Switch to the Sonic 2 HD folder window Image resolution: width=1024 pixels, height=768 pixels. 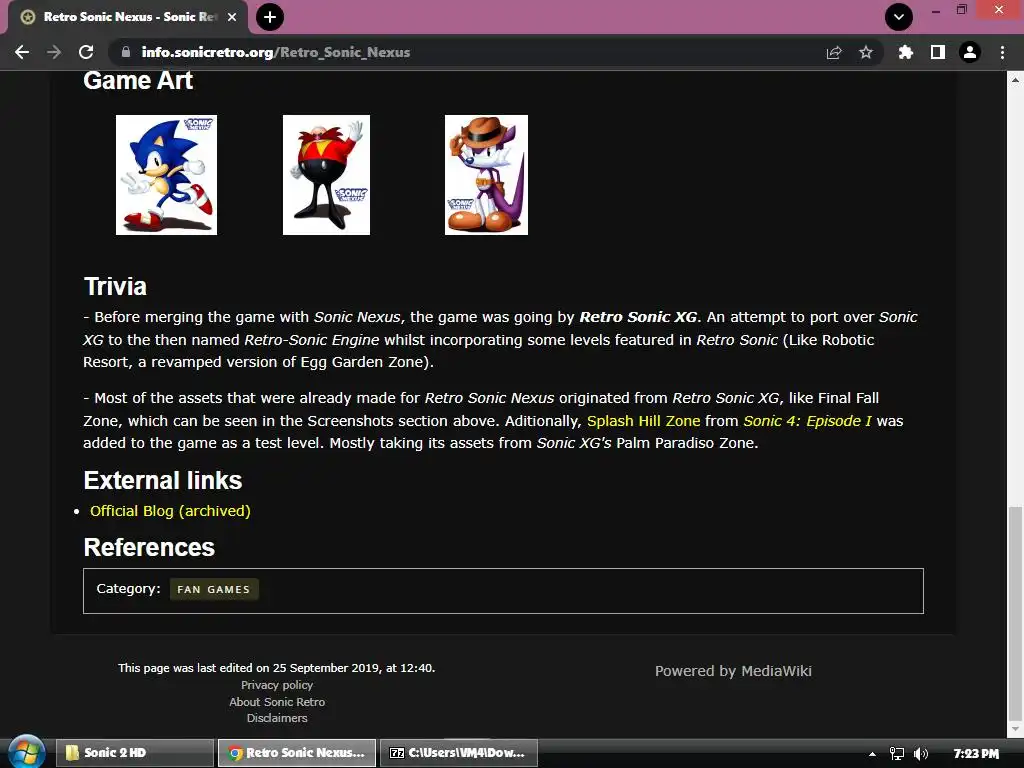(135, 753)
